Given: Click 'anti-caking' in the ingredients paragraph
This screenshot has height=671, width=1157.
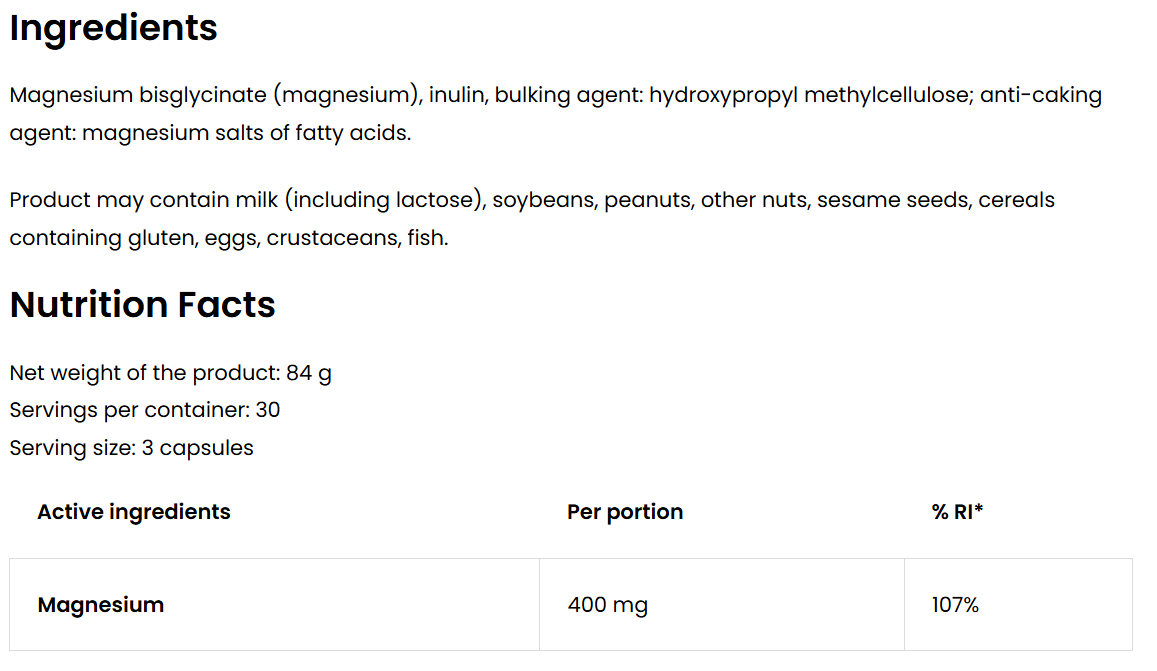Looking at the screenshot, I should (1040, 96).
